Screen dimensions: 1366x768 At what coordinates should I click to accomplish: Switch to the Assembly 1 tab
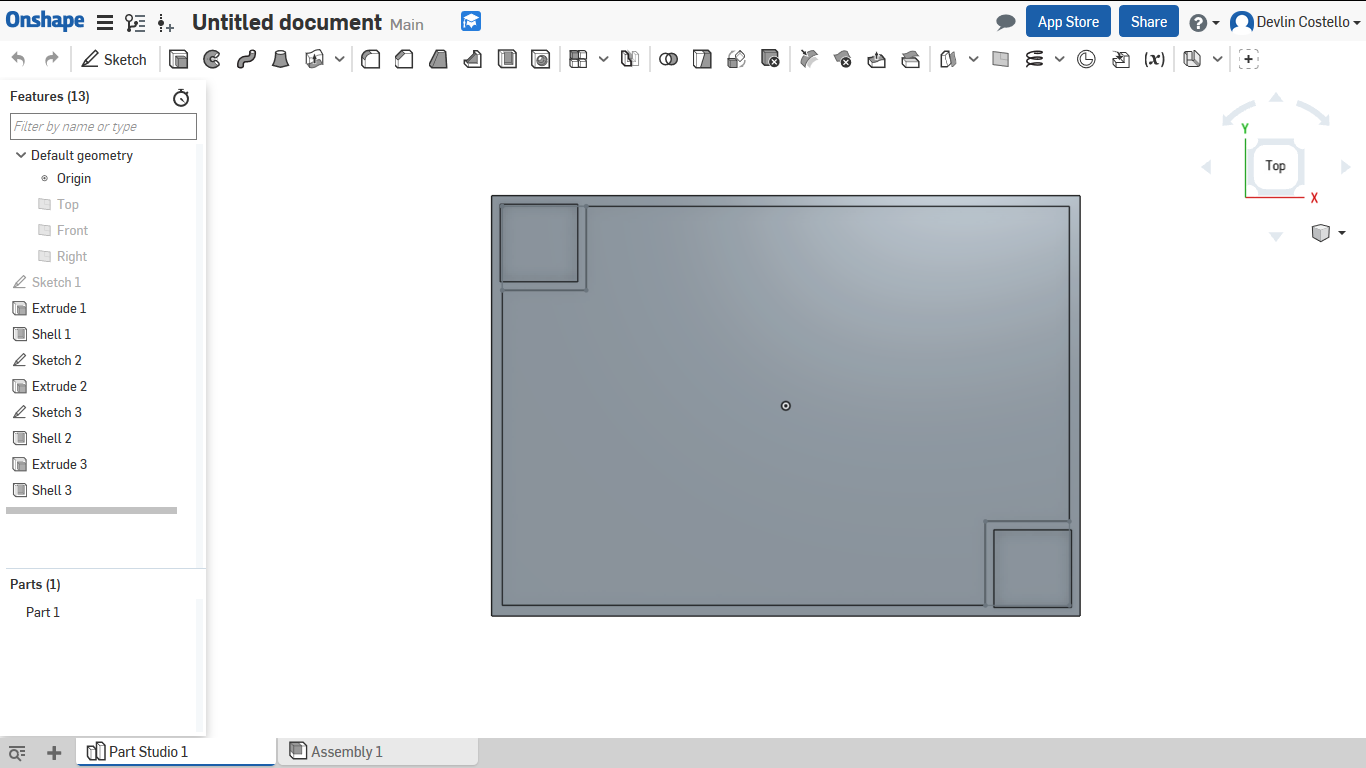point(378,752)
